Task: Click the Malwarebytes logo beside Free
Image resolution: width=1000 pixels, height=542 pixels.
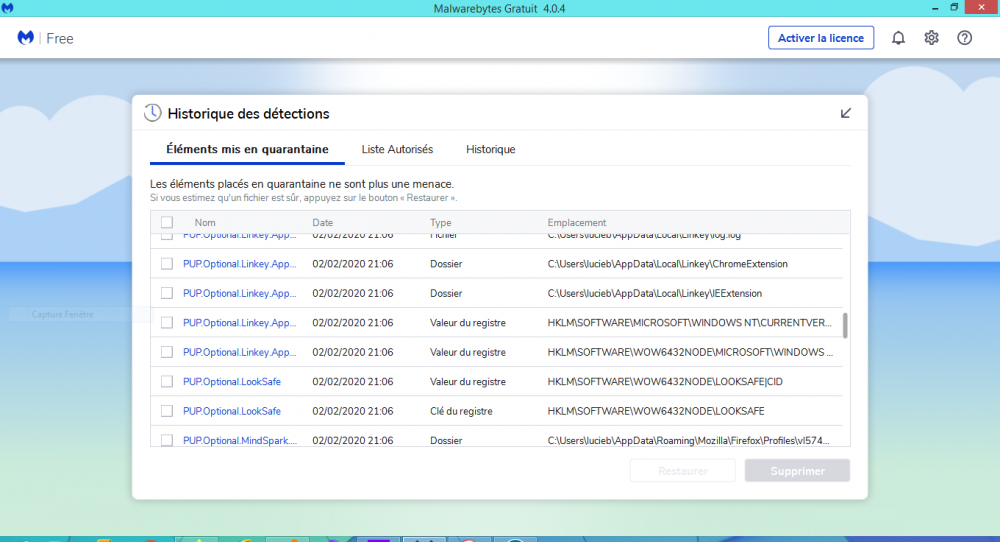Action: (x=26, y=38)
